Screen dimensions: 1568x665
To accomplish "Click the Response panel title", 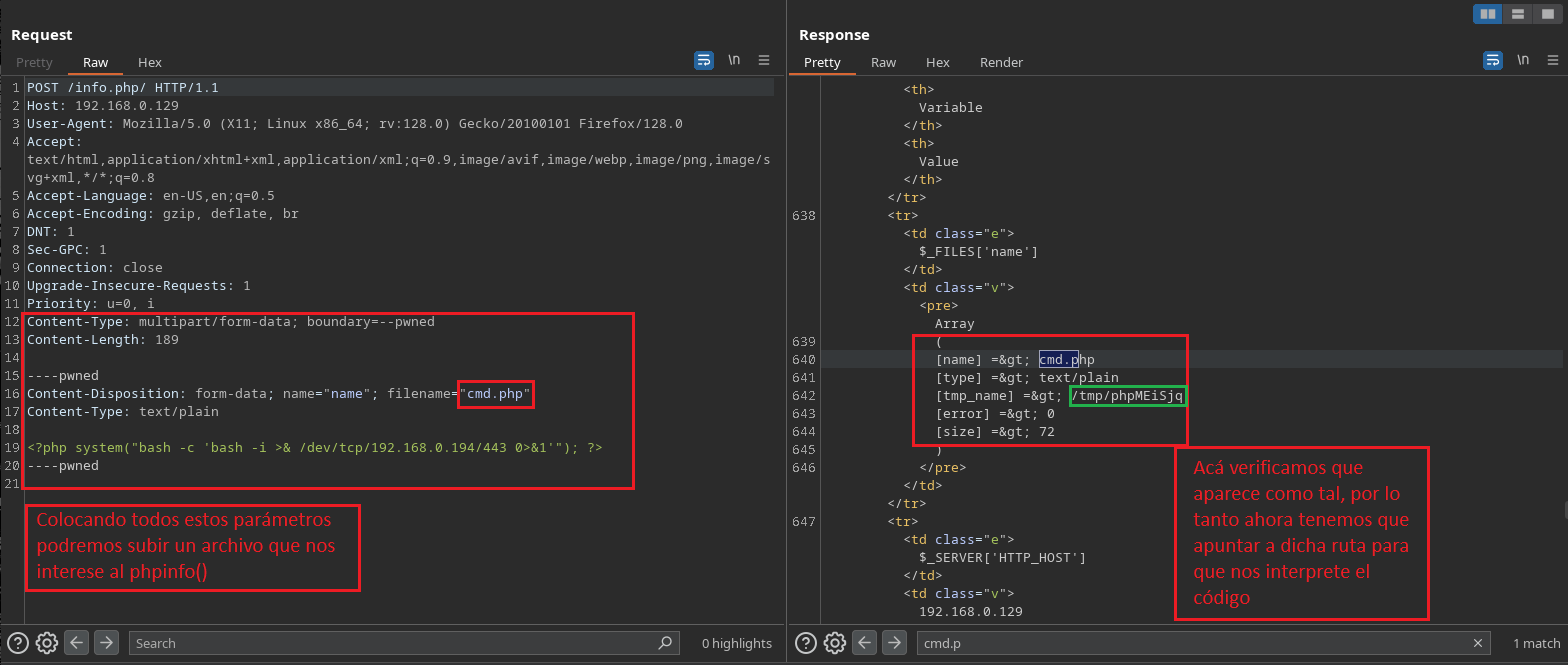I will click(x=834, y=35).
